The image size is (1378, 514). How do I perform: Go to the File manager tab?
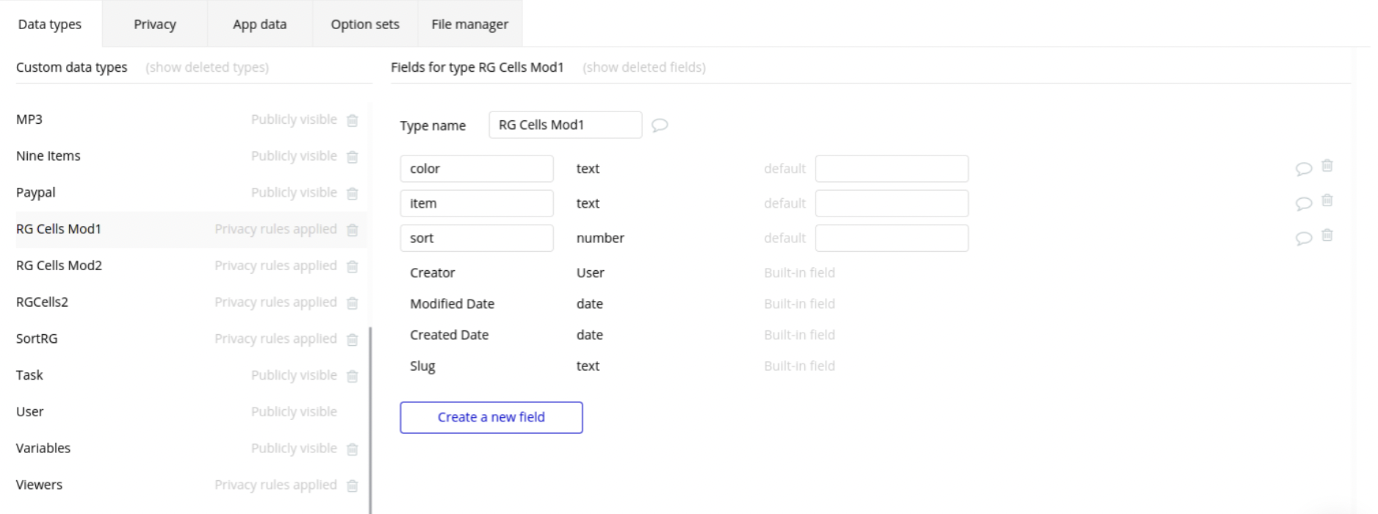click(x=470, y=25)
